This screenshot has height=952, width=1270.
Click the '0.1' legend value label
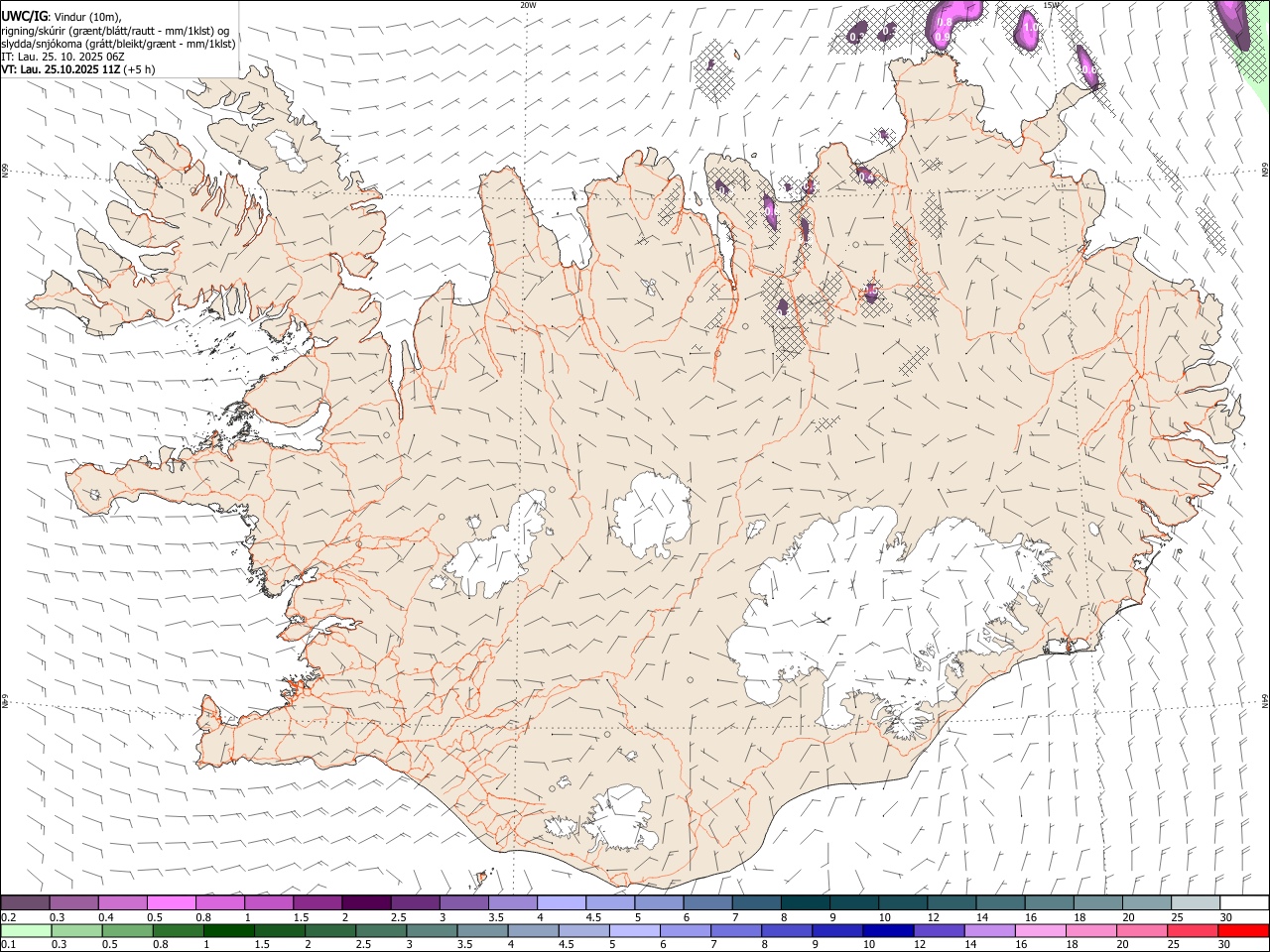(9, 945)
